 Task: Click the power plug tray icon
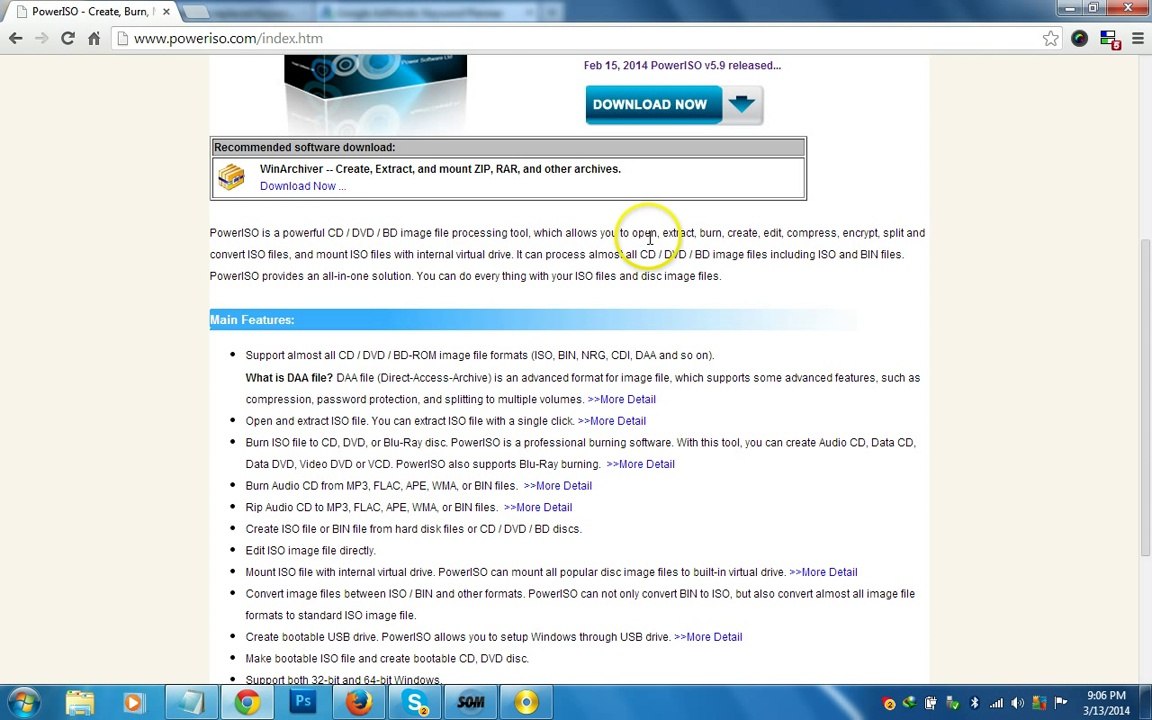click(x=931, y=703)
